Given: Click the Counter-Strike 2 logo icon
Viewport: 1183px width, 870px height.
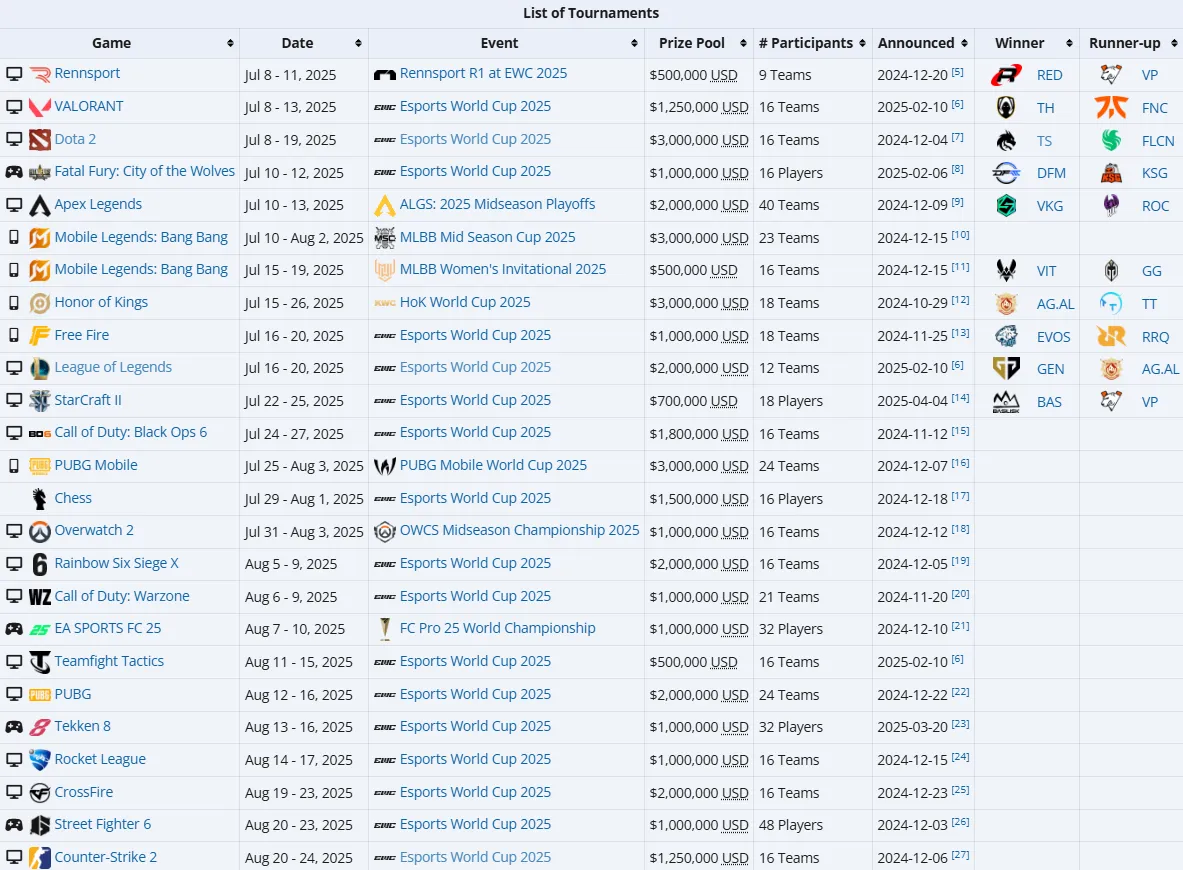Looking at the screenshot, I should coord(39,858).
